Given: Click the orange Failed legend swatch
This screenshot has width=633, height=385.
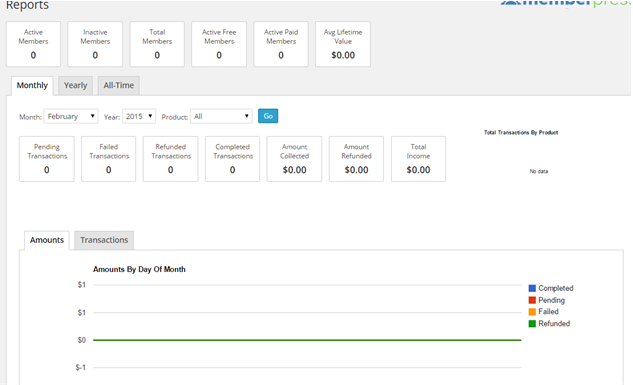Looking at the screenshot, I should 532,312.
